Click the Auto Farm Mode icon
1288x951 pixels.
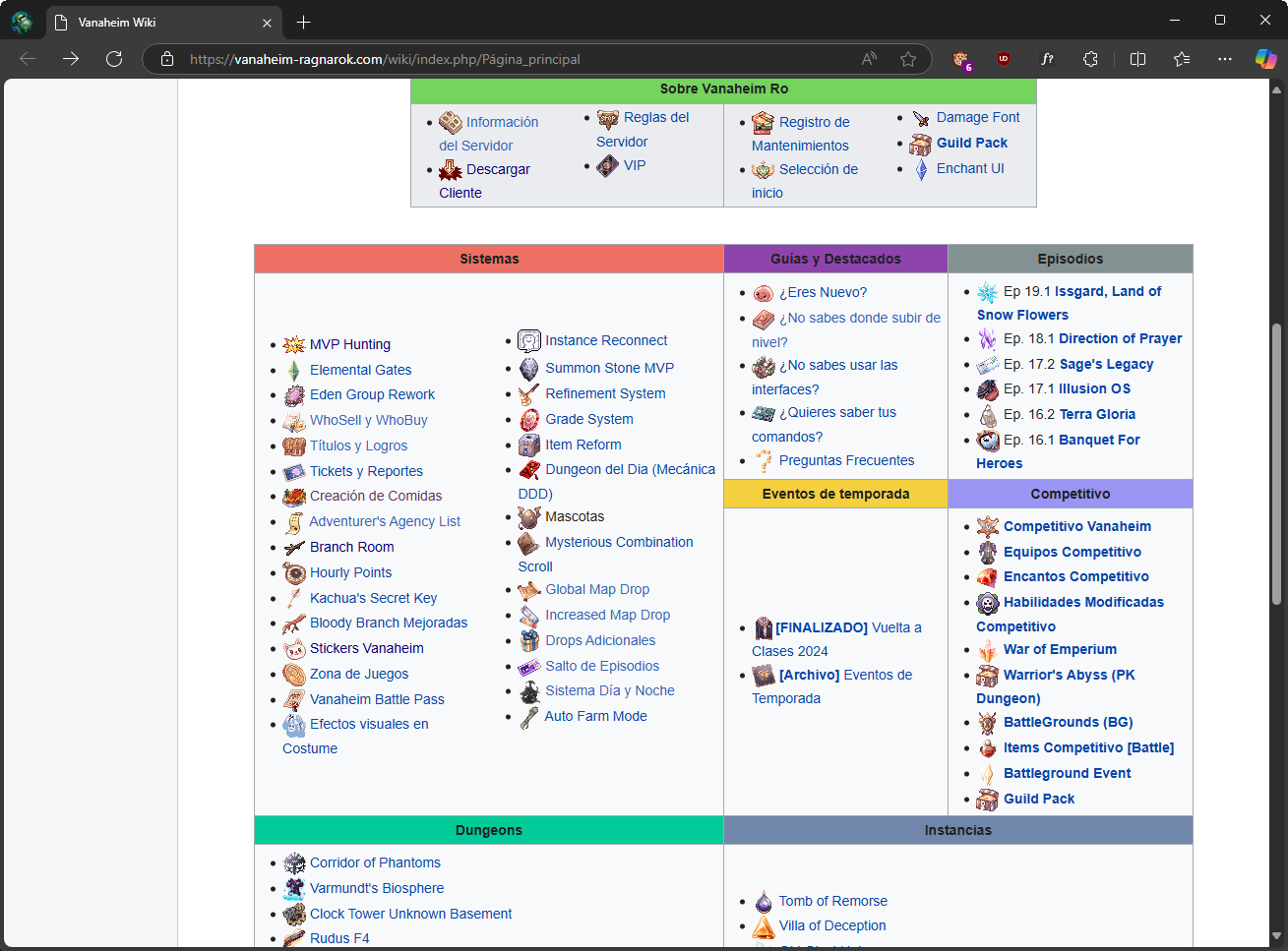click(x=529, y=716)
